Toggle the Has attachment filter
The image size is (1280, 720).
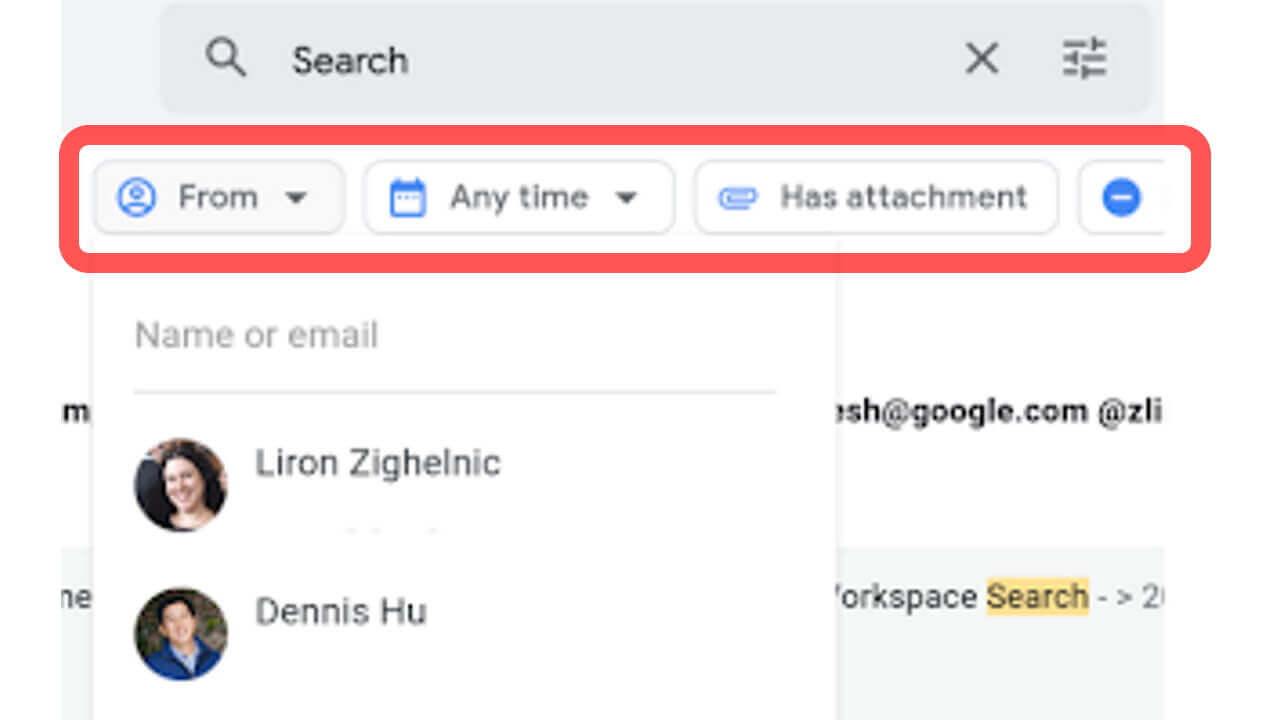coord(877,197)
